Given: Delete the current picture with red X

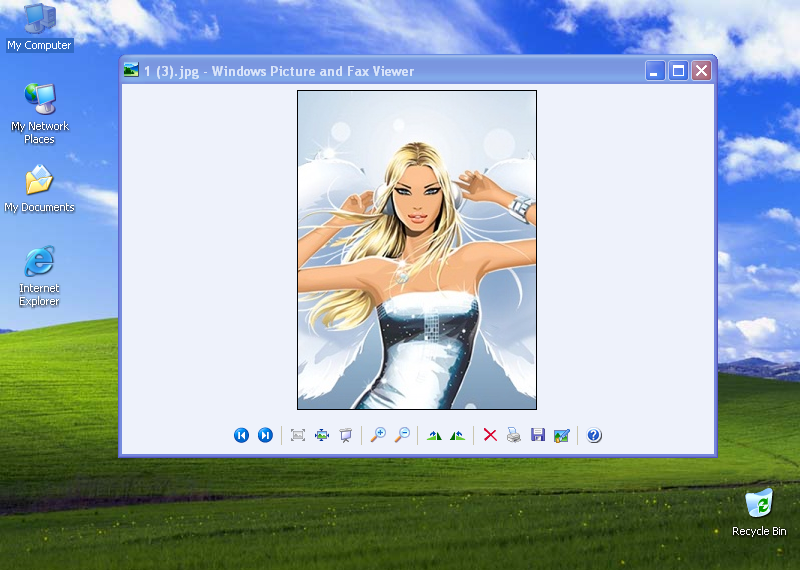Looking at the screenshot, I should (x=490, y=435).
